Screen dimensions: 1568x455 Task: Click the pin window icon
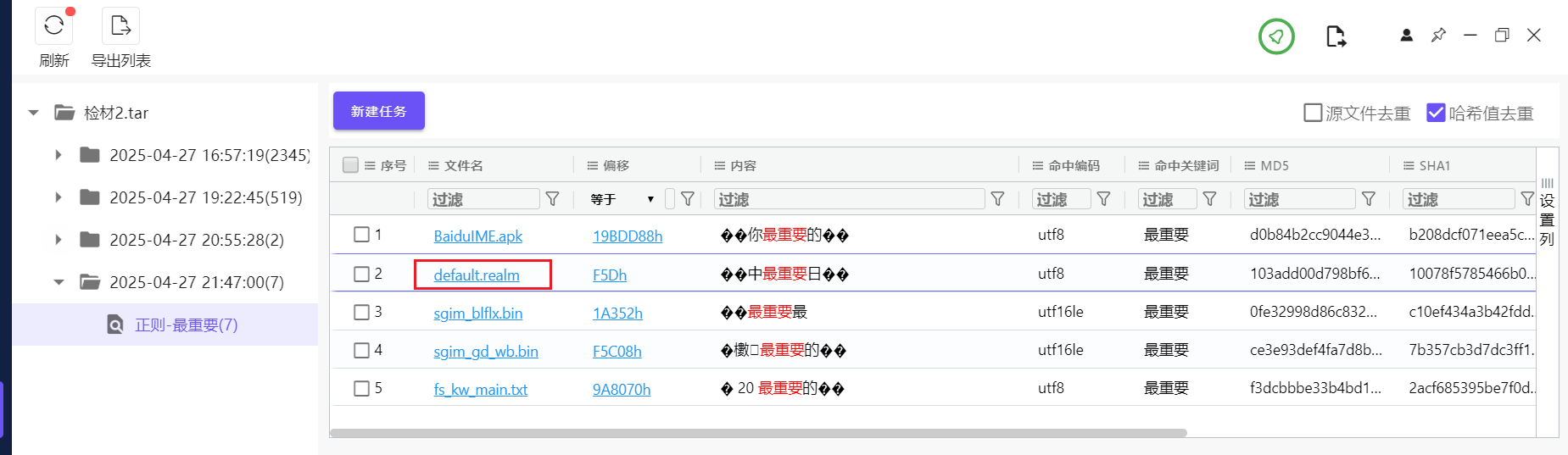[x=1438, y=36]
